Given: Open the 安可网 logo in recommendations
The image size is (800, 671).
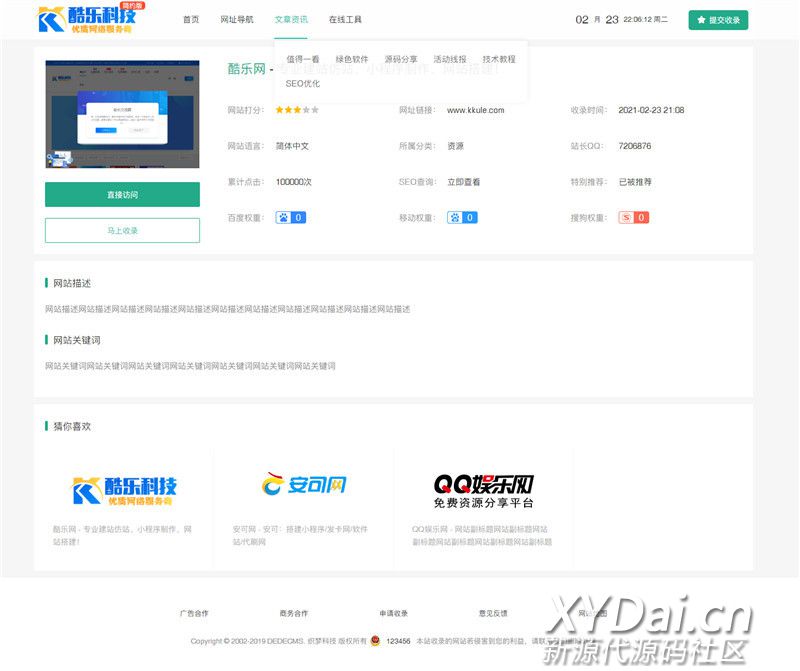Looking at the screenshot, I should click(x=303, y=485).
